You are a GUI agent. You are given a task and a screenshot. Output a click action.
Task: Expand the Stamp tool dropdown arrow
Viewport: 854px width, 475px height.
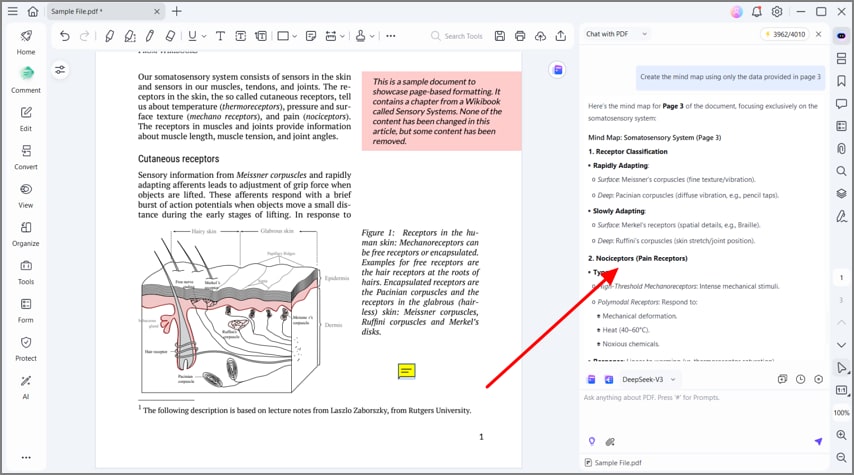click(373, 36)
